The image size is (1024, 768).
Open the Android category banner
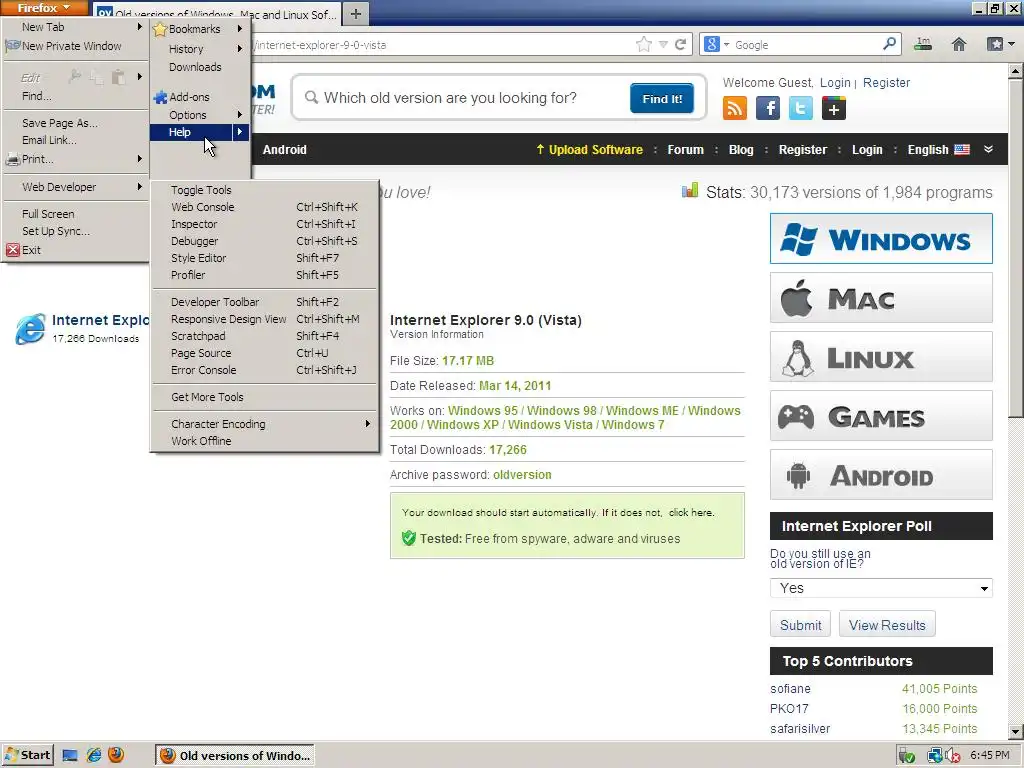[881, 475]
